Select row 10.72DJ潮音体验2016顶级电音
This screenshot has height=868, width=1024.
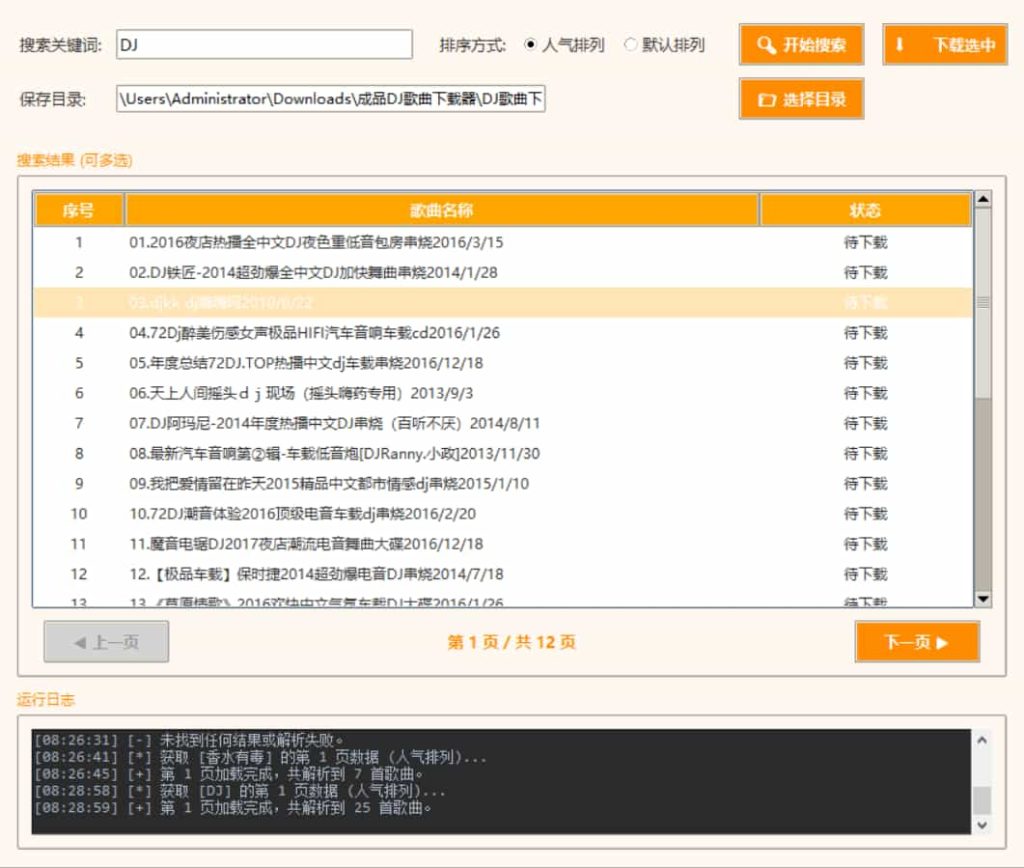pos(503,514)
